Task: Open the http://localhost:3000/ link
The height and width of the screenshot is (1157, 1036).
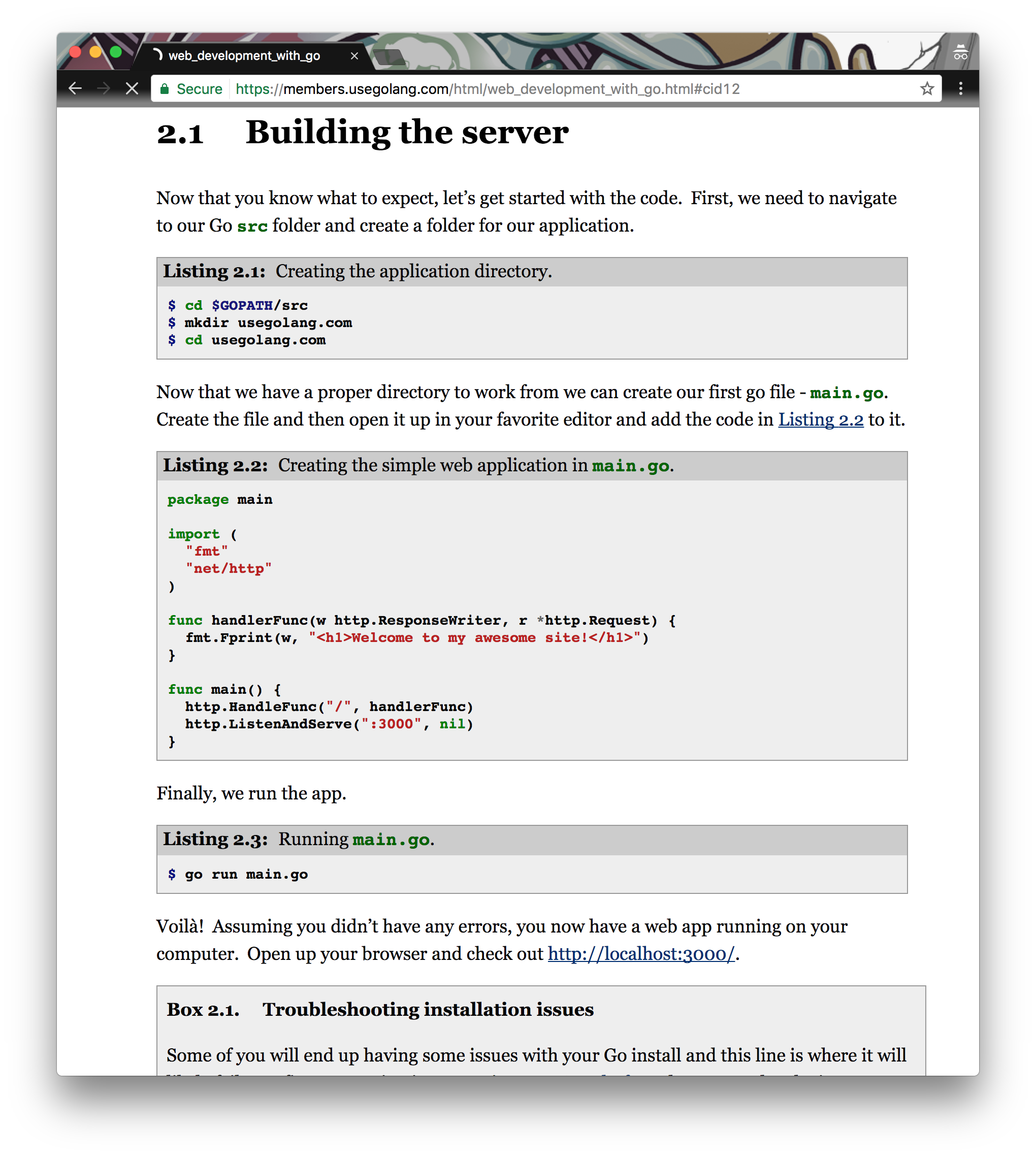Action: point(640,954)
